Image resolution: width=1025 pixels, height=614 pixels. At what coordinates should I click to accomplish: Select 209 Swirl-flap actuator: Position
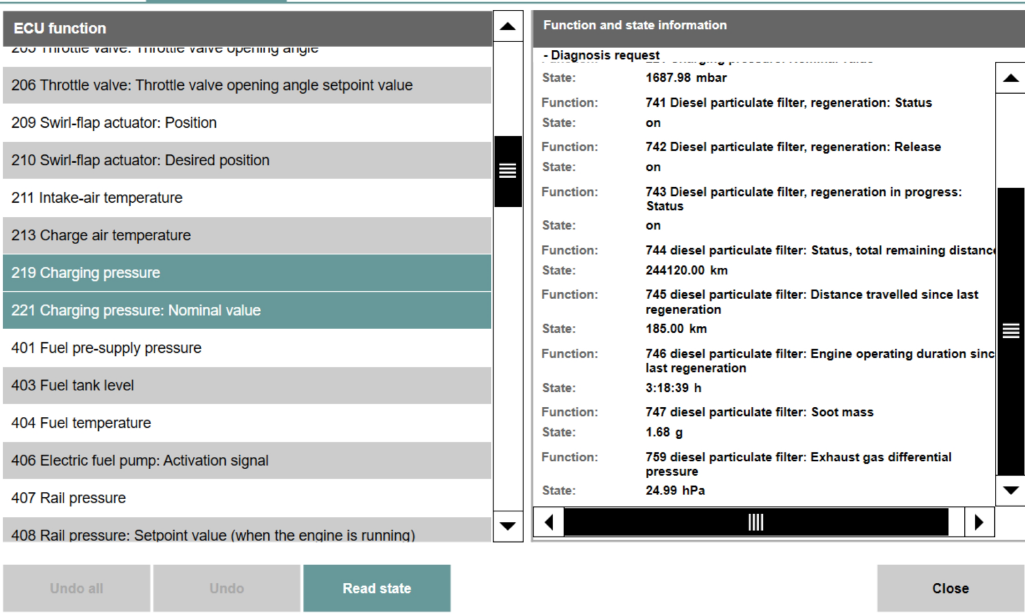click(246, 123)
